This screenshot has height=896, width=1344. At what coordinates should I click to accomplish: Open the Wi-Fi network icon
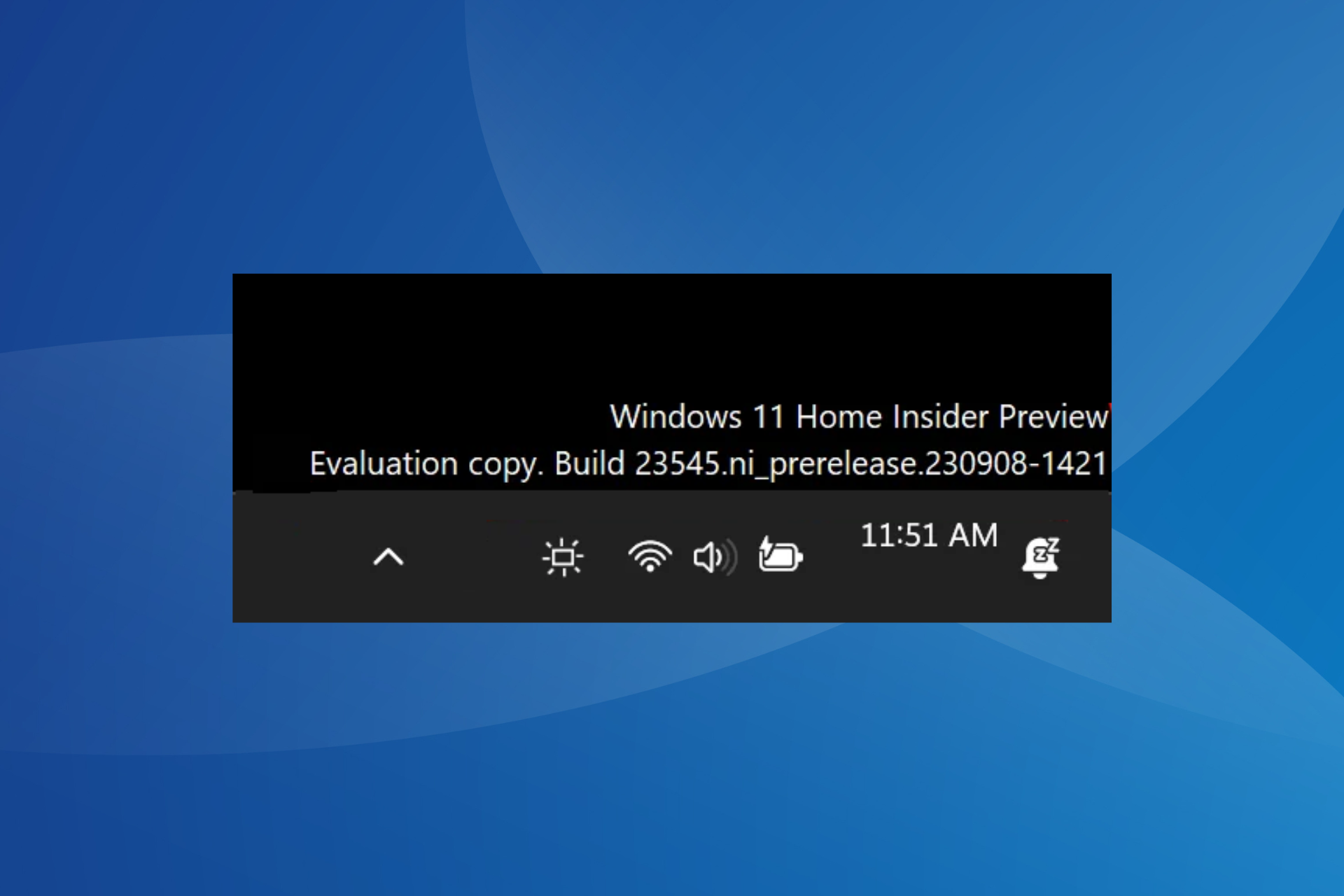pyautogui.click(x=650, y=556)
